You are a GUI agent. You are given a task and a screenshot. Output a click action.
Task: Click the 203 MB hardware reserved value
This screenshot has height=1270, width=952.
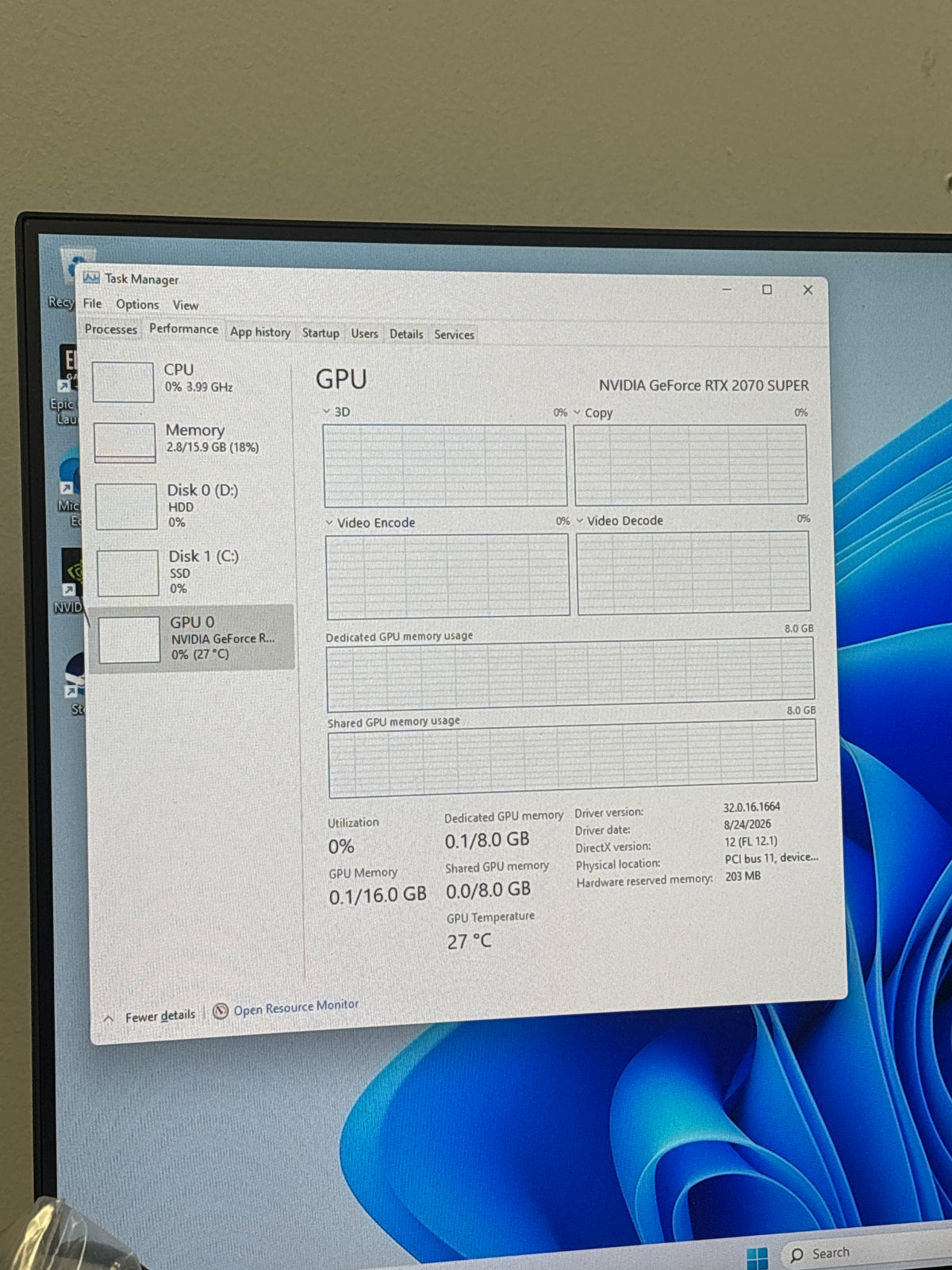pos(743,876)
